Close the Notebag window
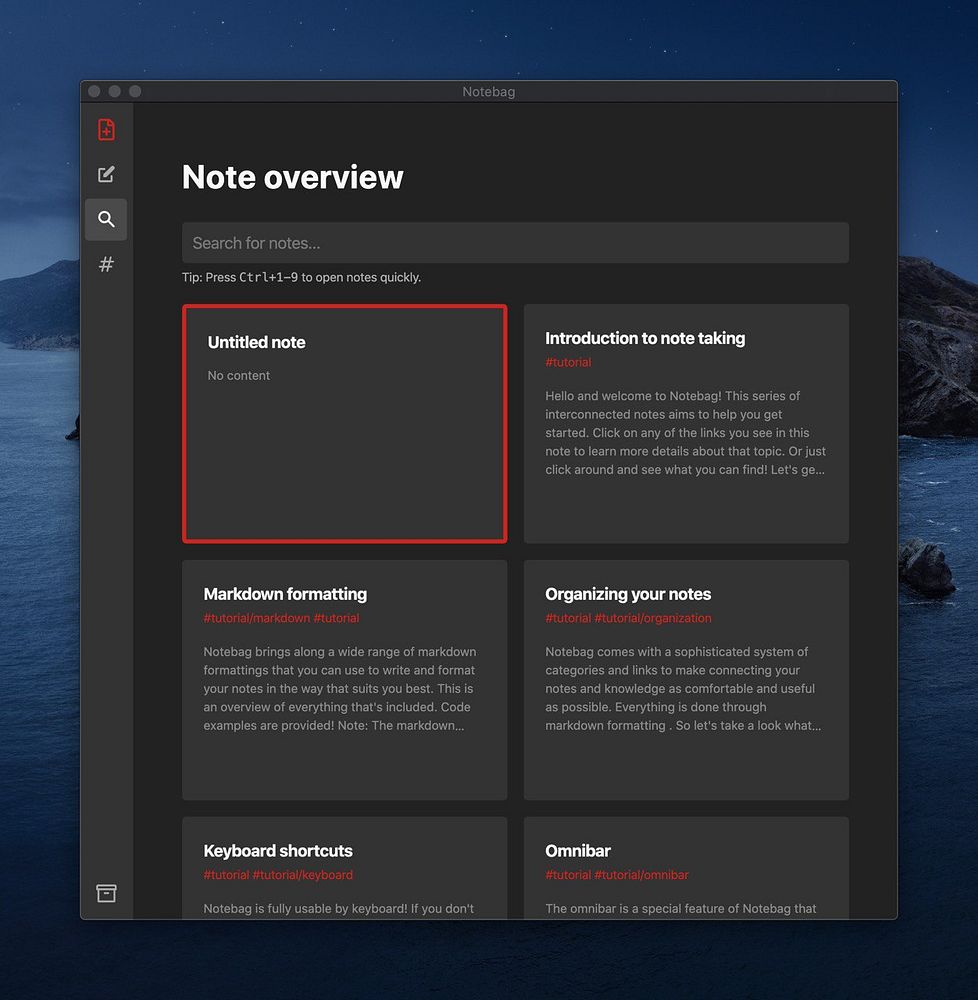 coord(94,91)
